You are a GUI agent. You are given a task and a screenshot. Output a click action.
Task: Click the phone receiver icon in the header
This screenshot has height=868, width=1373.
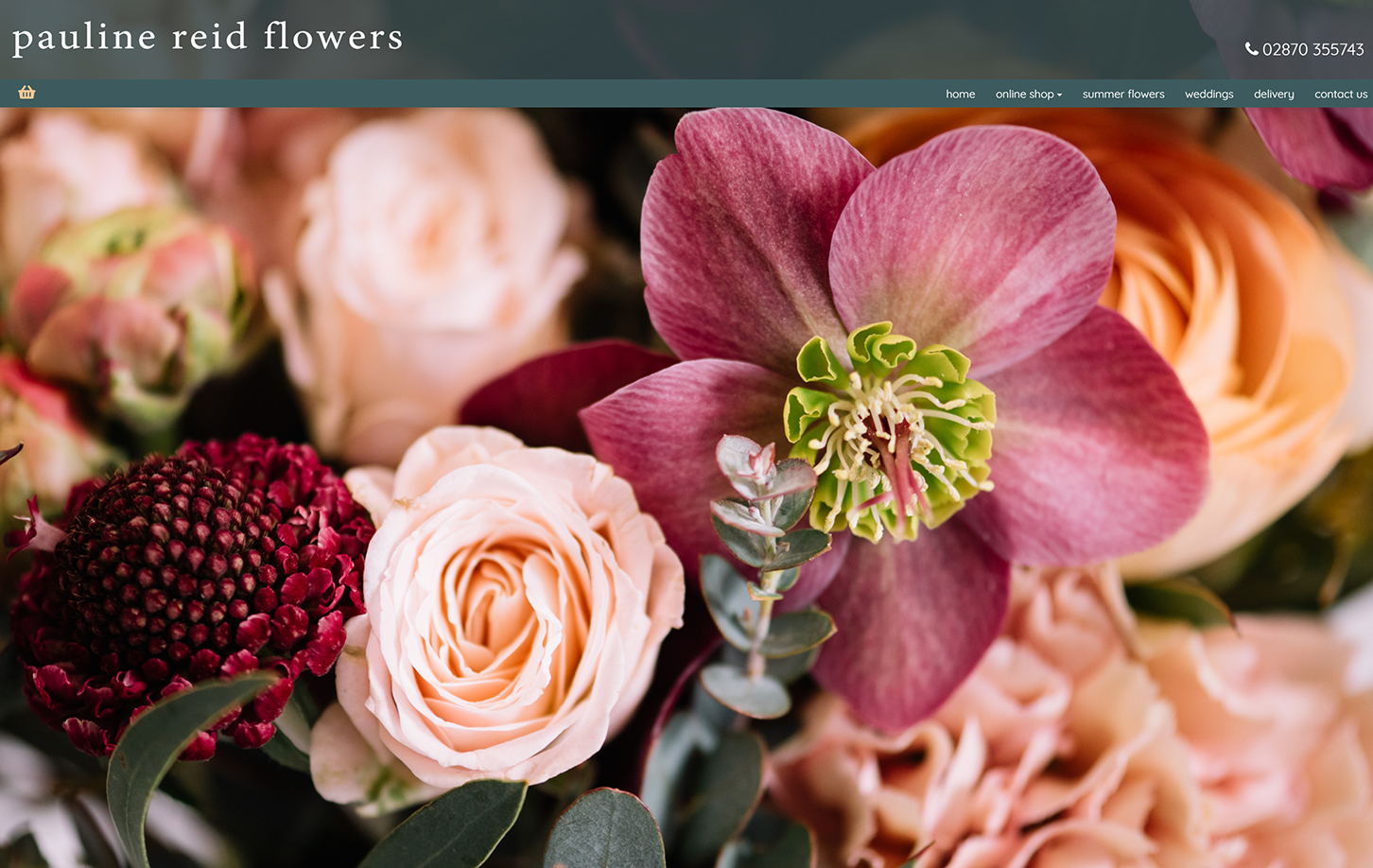coord(1252,48)
